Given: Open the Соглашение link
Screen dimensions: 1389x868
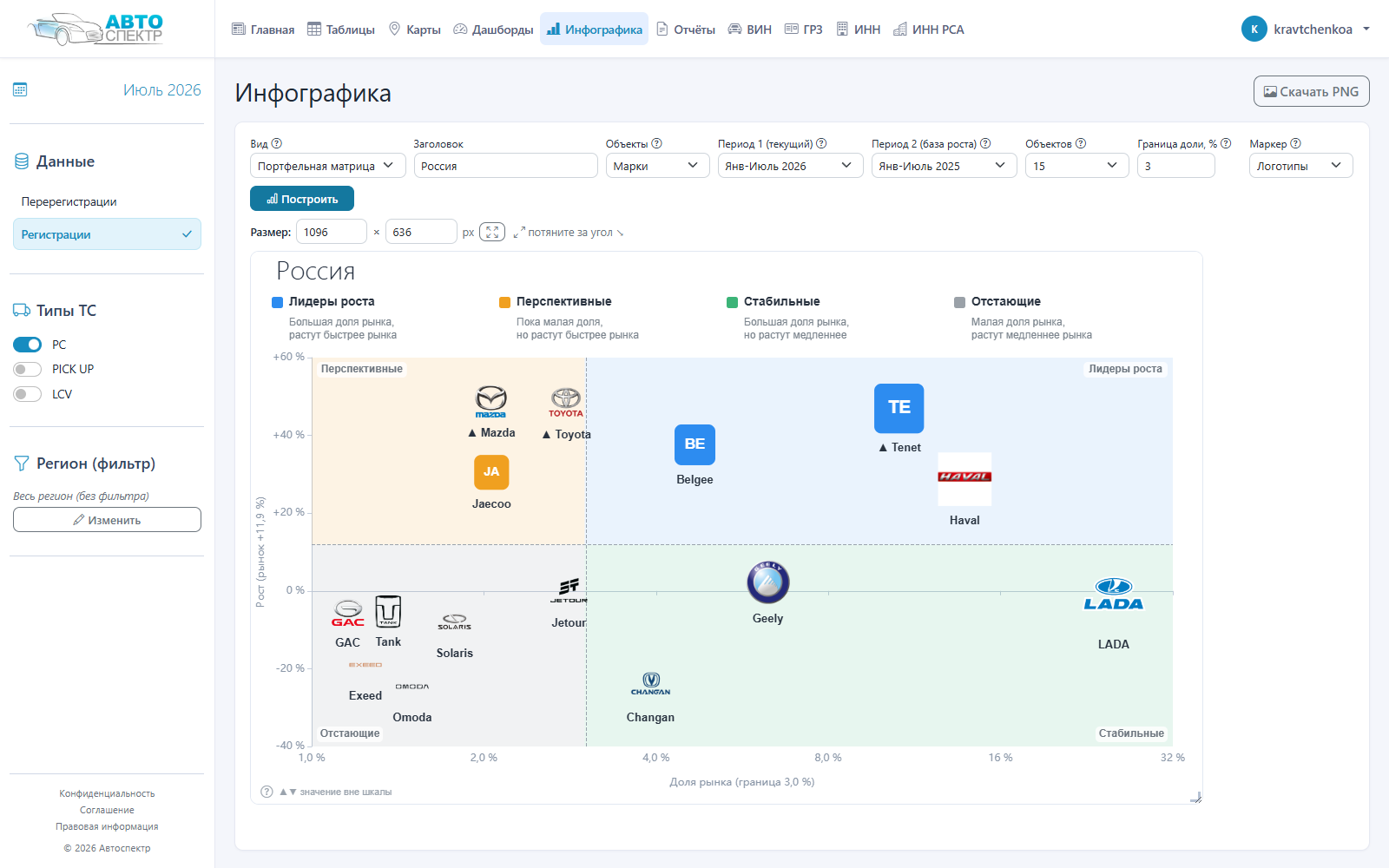Looking at the screenshot, I should [107, 810].
